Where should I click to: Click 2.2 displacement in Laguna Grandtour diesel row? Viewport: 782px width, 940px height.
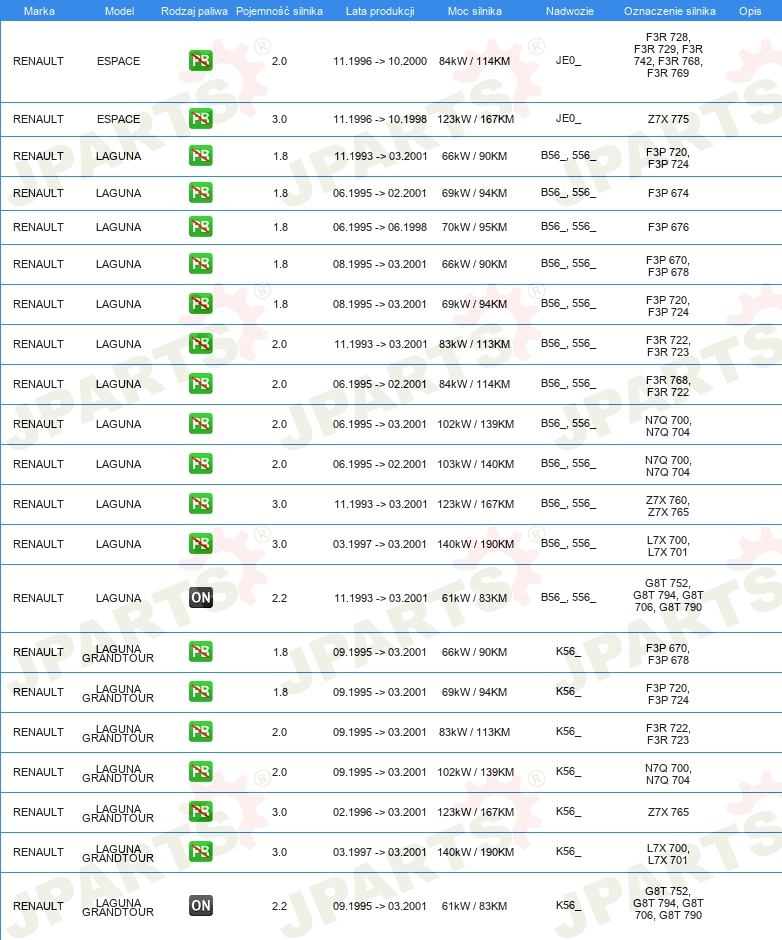tap(279, 906)
